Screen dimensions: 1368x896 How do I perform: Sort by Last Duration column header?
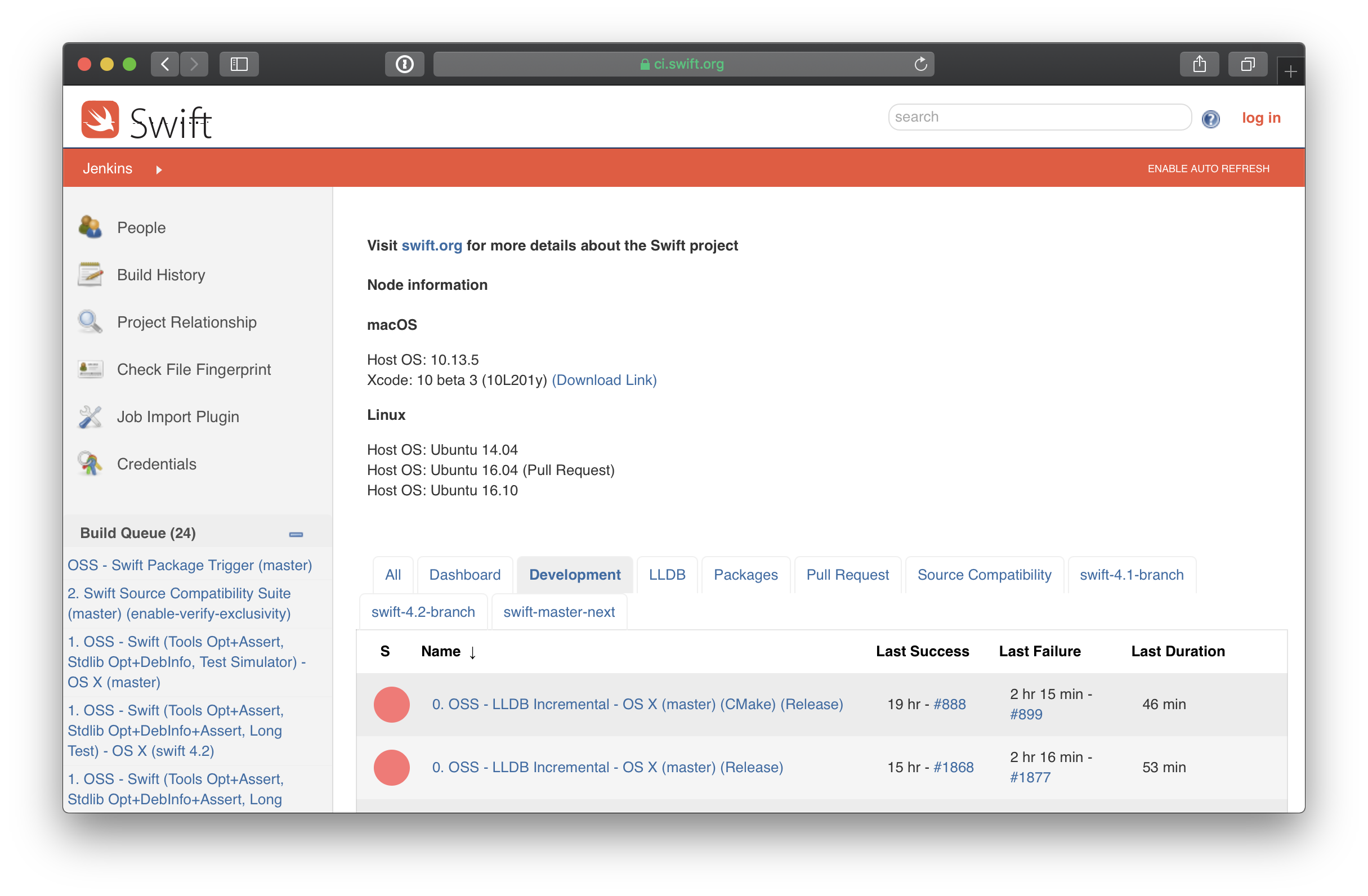point(1178,651)
